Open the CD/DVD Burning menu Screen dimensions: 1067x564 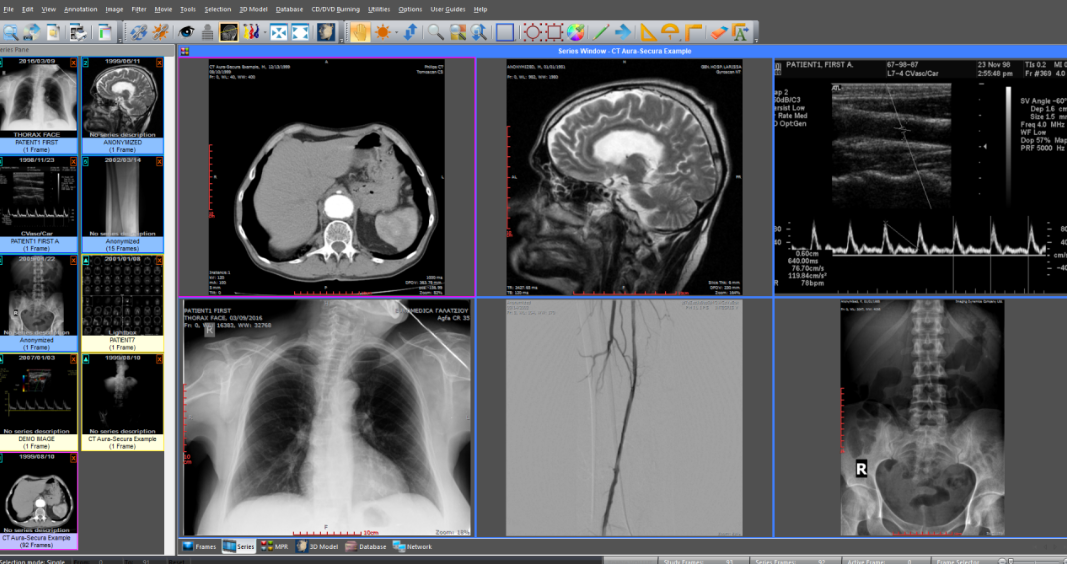[x=335, y=10]
